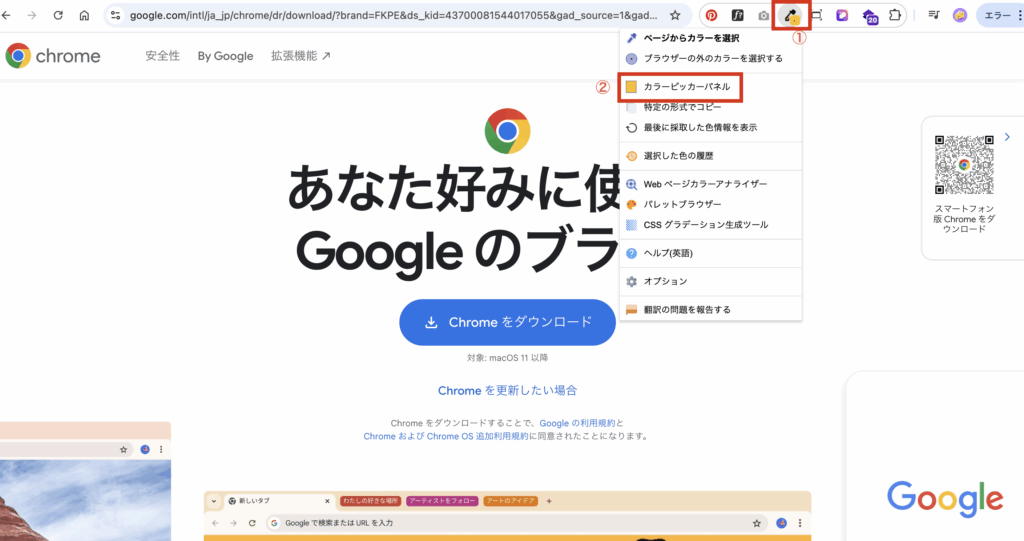Open the 'Chrome を更新したい場合' link
The image size is (1024, 541).
click(507, 390)
